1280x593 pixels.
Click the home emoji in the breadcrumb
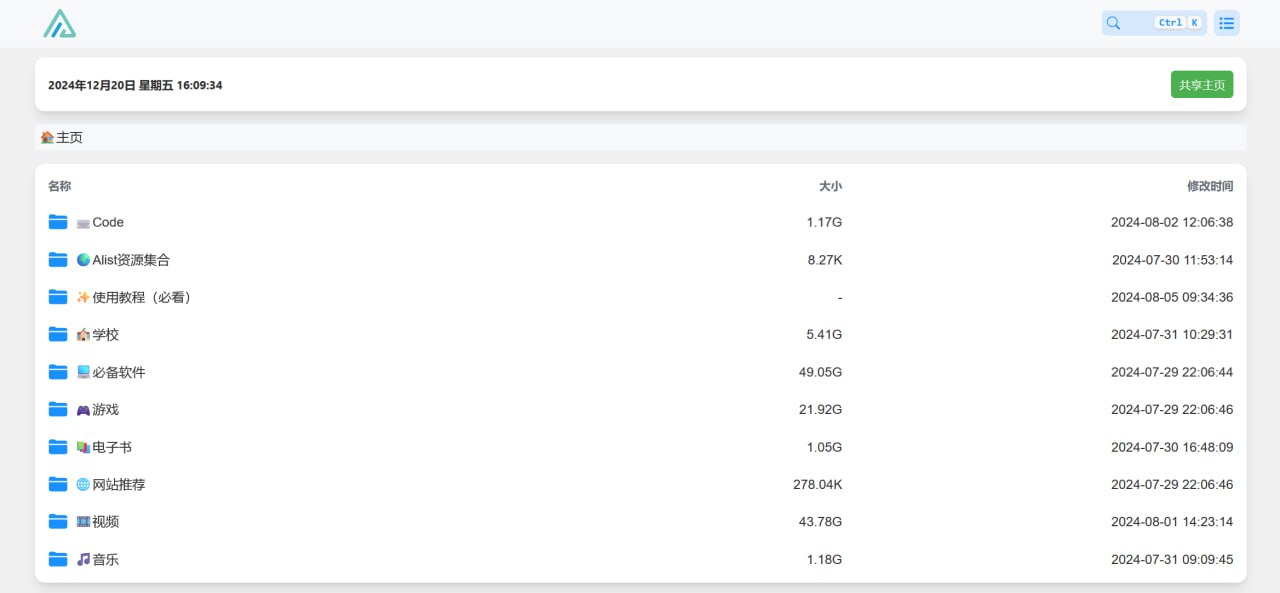point(47,137)
